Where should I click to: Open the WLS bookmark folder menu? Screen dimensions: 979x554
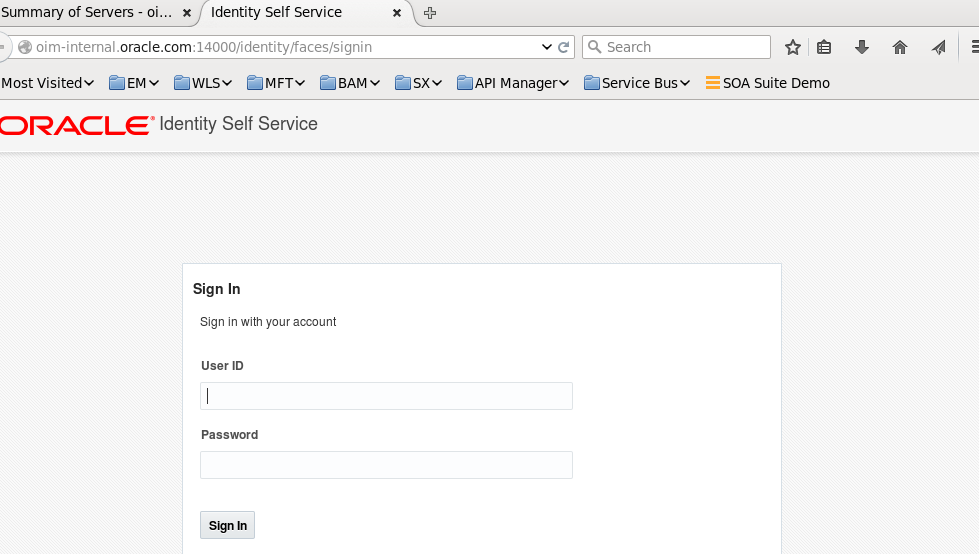(x=203, y=83)
